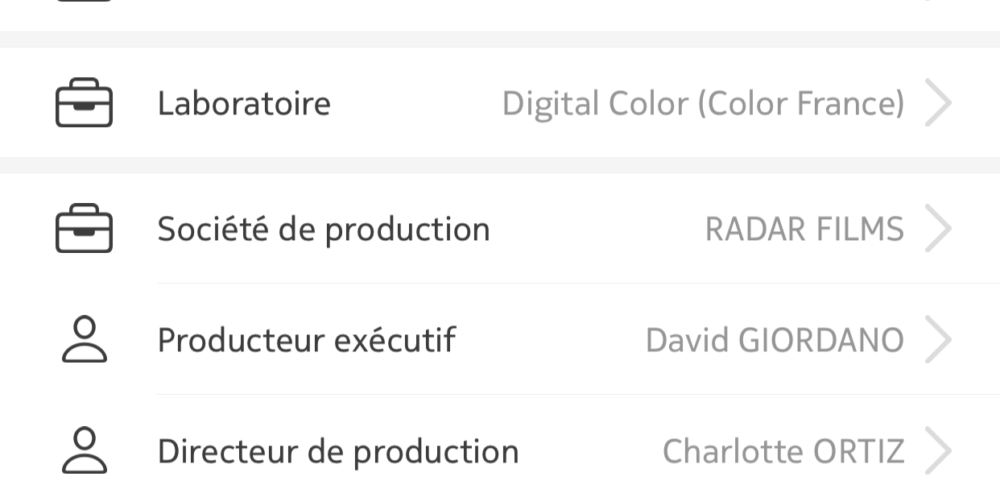1000x485 pixels.
Task: Open the chevron next to Charlotte ORTIZ
Action: 938,451
